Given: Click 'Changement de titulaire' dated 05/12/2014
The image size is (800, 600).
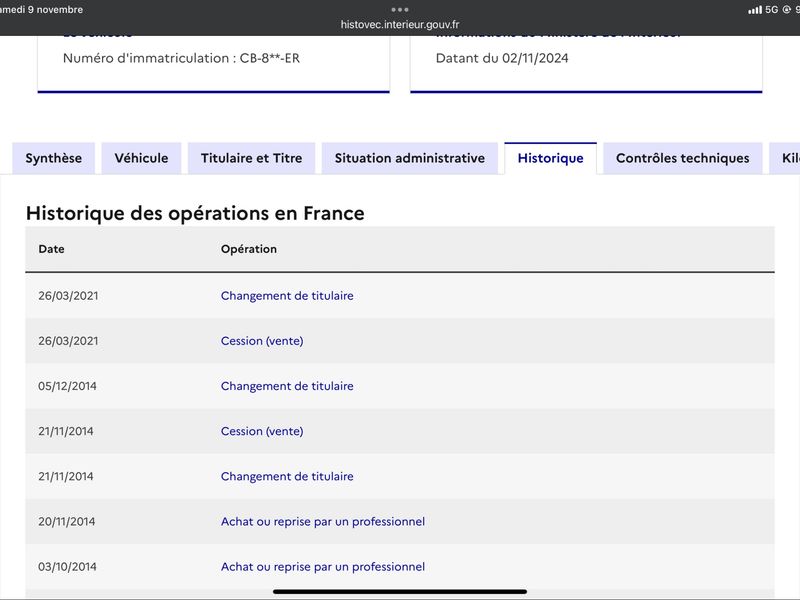Looking at the screenshot, I should click(287, 386).
